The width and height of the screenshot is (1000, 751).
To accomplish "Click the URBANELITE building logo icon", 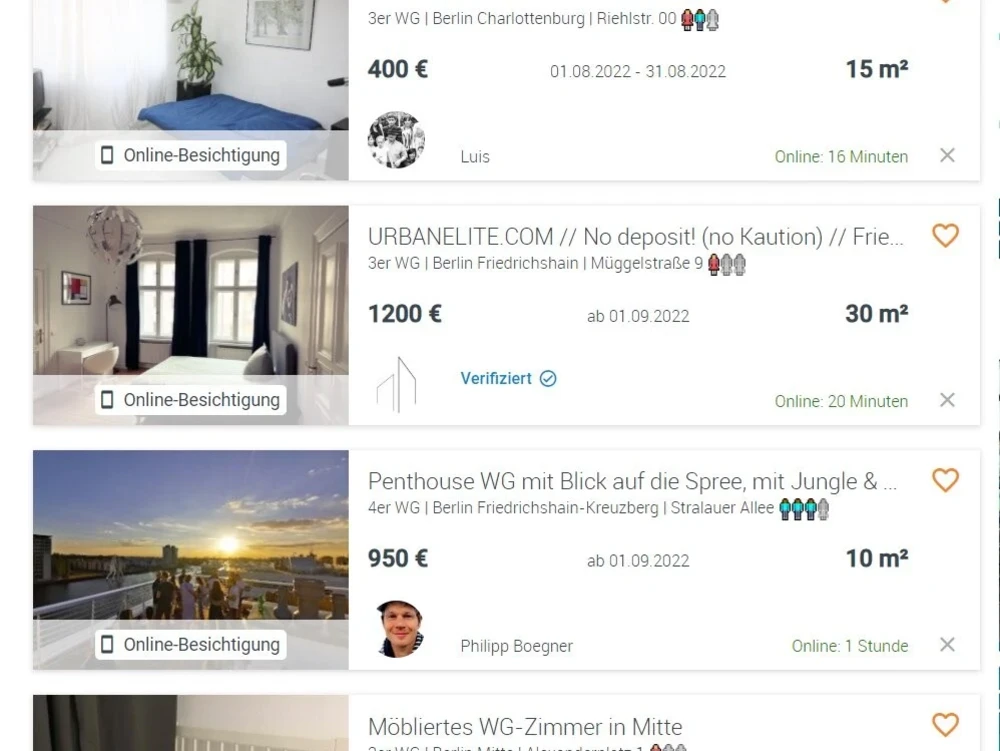I will click(396, 384).
